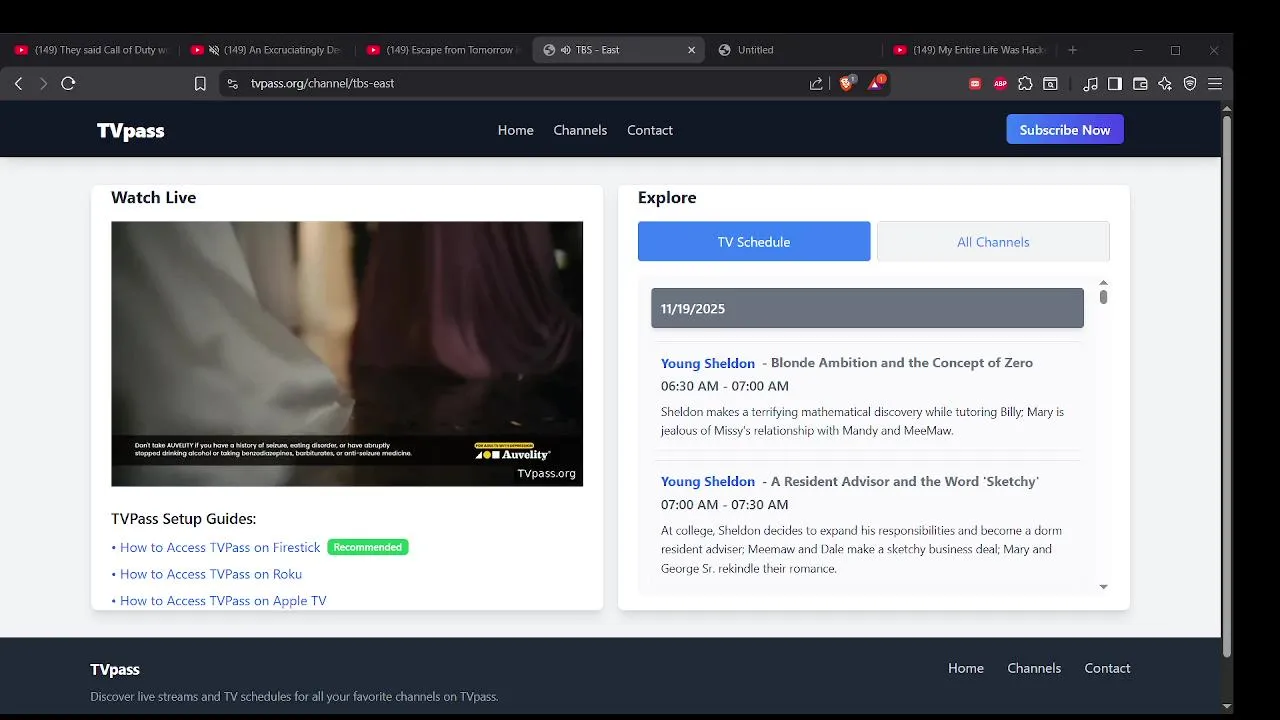This screenshot has height=720, width=1280.
Task: Open Channels in top navigation
Action: [x=580, y=130]
